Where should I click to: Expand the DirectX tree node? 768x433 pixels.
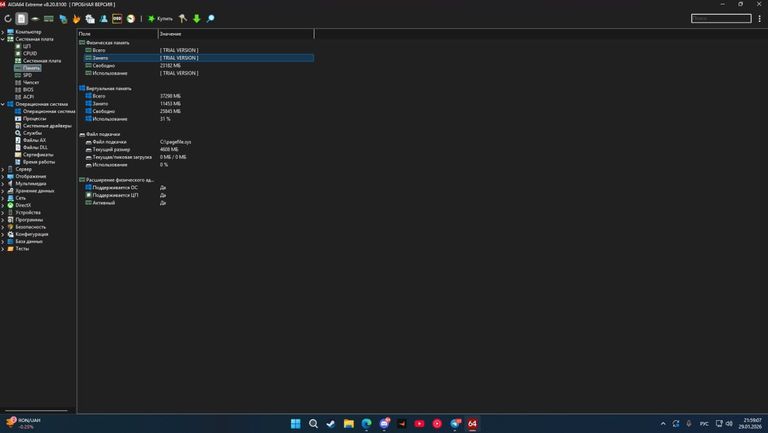coord(3,205)
